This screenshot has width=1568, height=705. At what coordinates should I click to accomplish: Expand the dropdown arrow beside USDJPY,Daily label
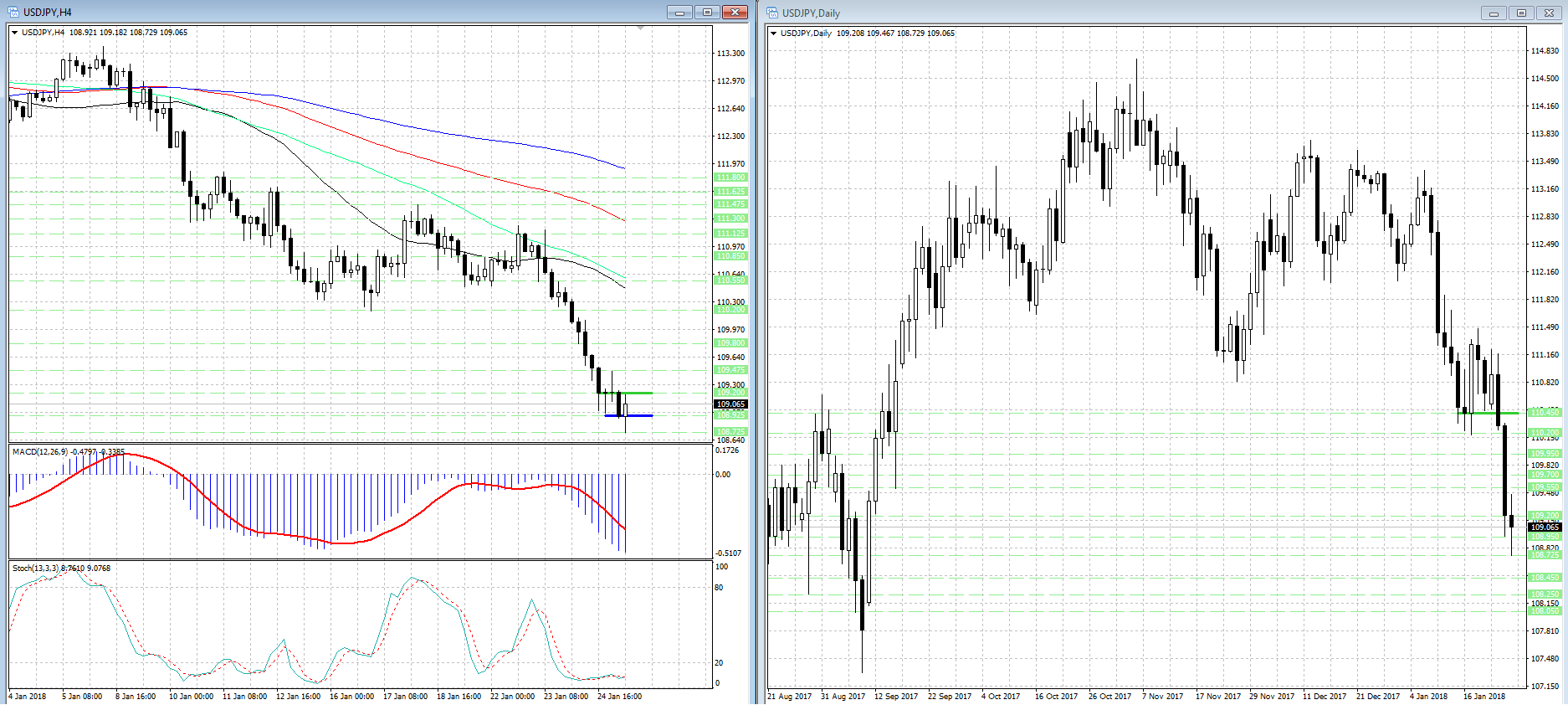(774, 33)
